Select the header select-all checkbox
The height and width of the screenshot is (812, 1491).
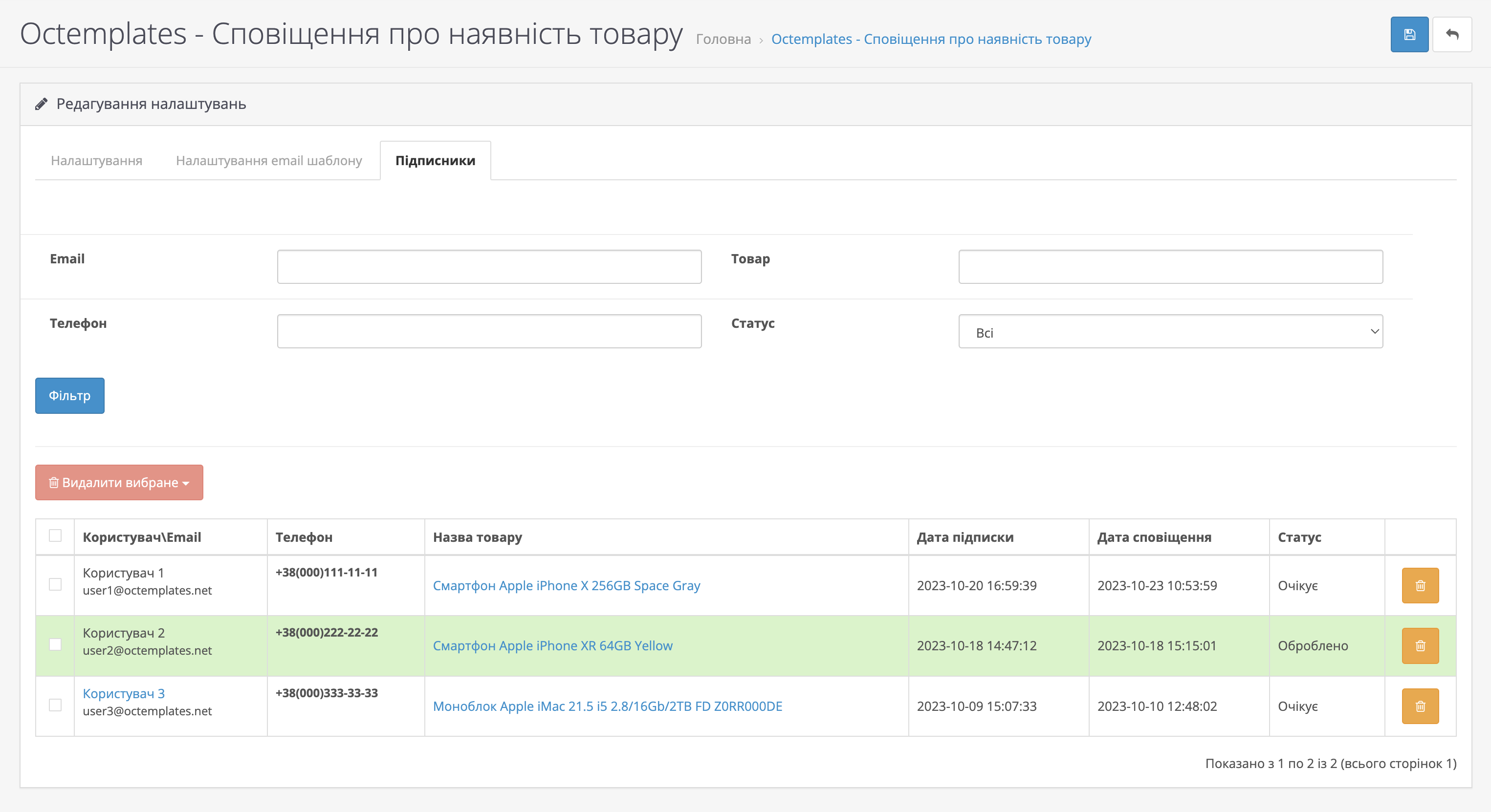point(55,535)
